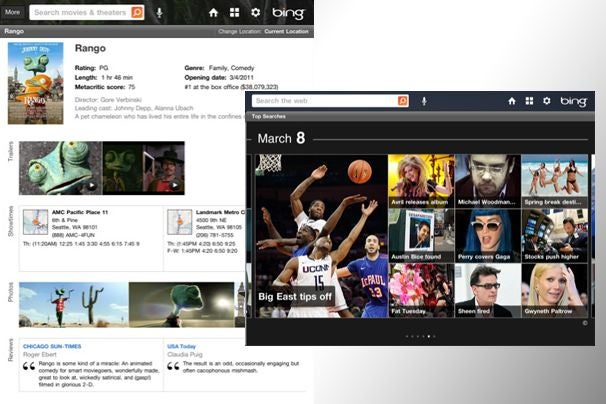Tap the Rango breadcrumb label in gray bar
Image resolution: width=606 pixels, height=404 pixels.
14,31
